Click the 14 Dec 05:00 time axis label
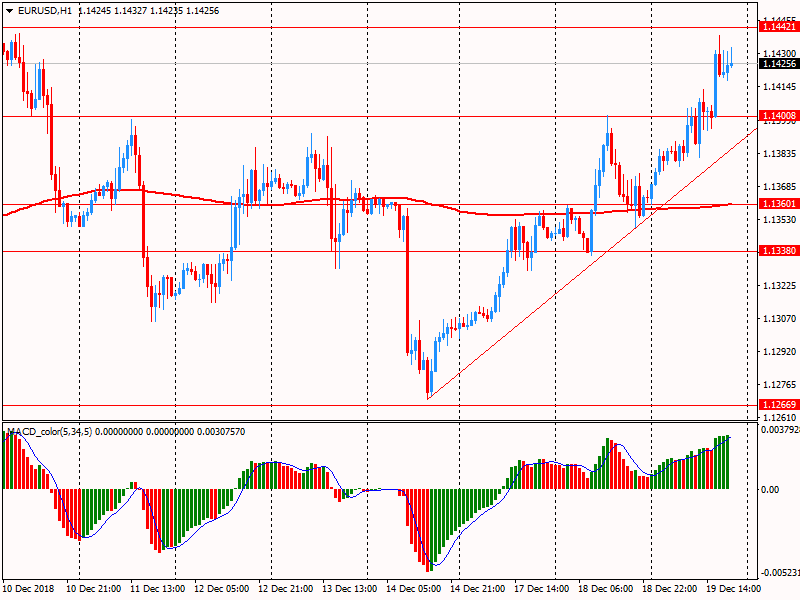Screen dimensions: 800x600 pos(413,588)
